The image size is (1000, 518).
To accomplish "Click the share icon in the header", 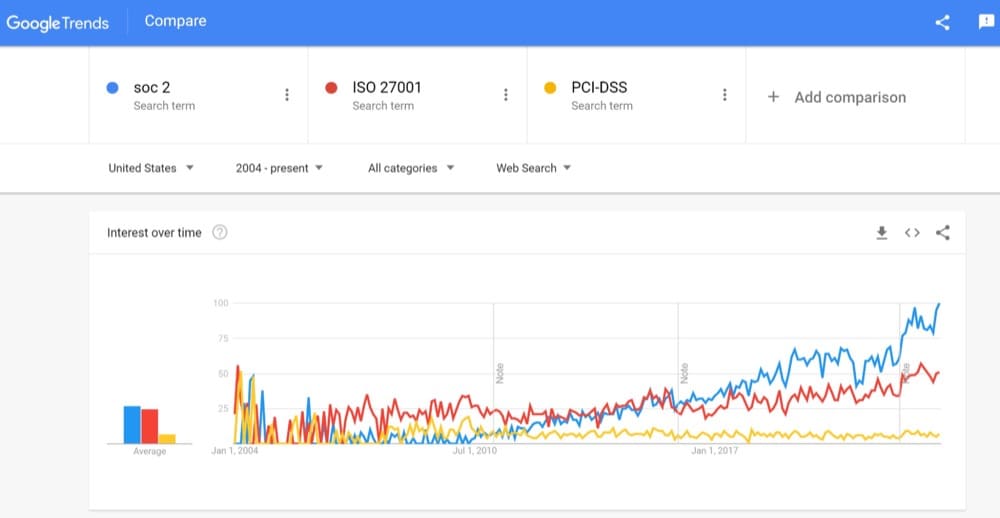I will coord(942,22).
